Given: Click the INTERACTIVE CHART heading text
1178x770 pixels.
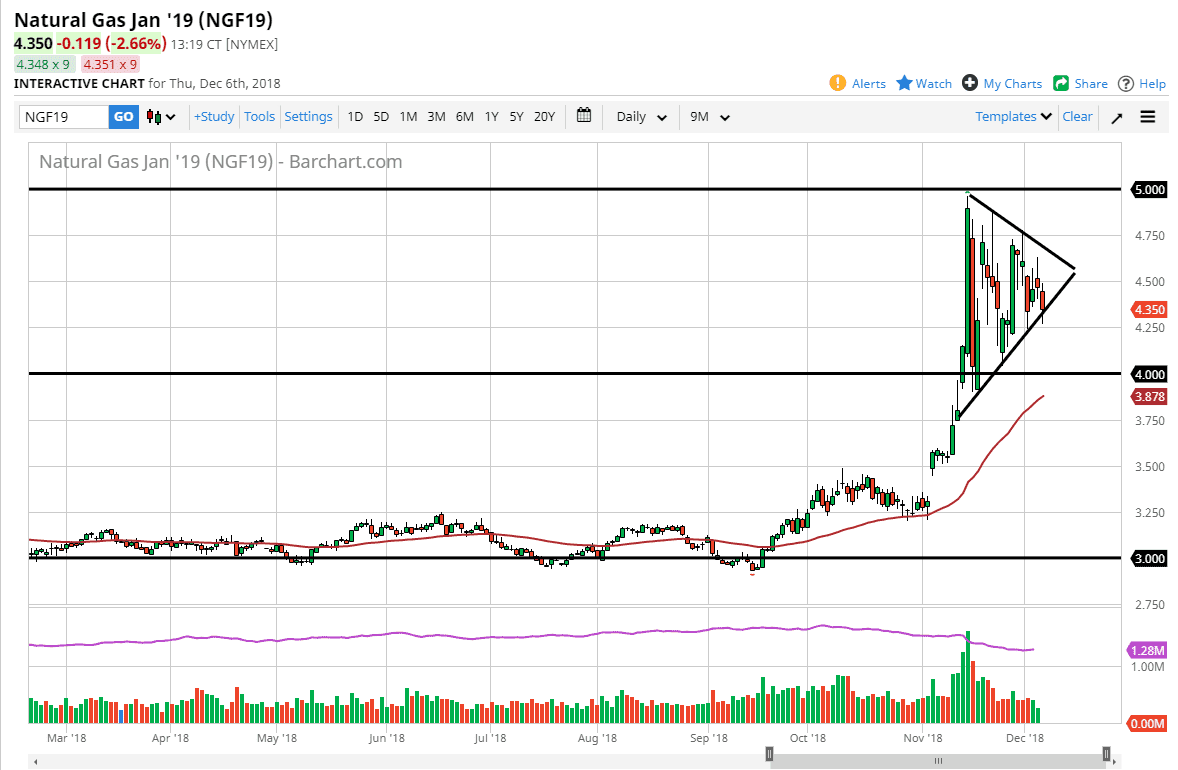Looking at the screenshot, I should point(79,83).
